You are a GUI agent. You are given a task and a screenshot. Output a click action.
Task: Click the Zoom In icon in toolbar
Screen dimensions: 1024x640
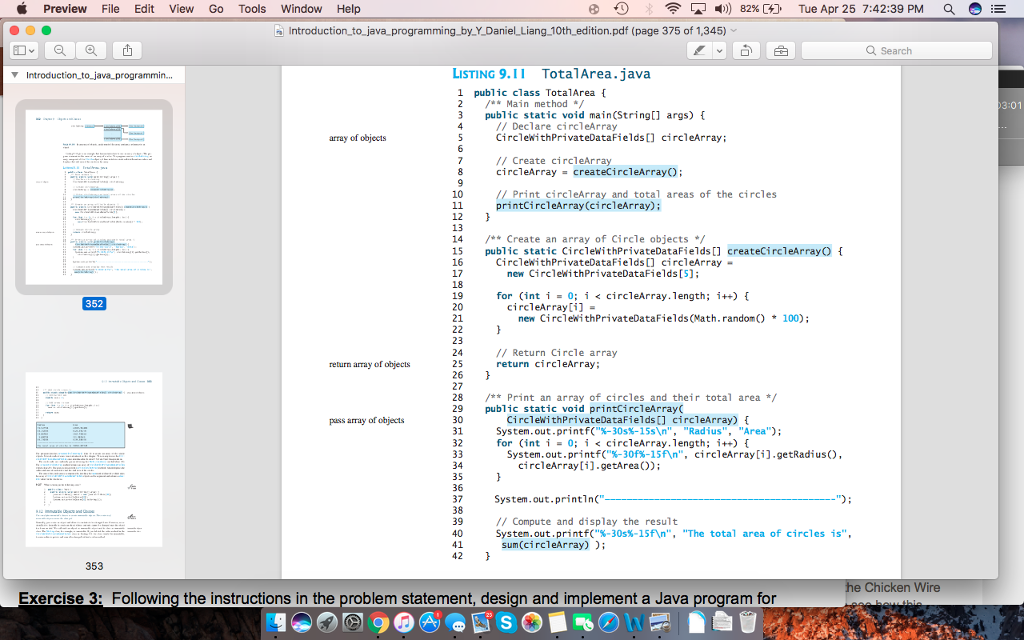click(90, 50)
